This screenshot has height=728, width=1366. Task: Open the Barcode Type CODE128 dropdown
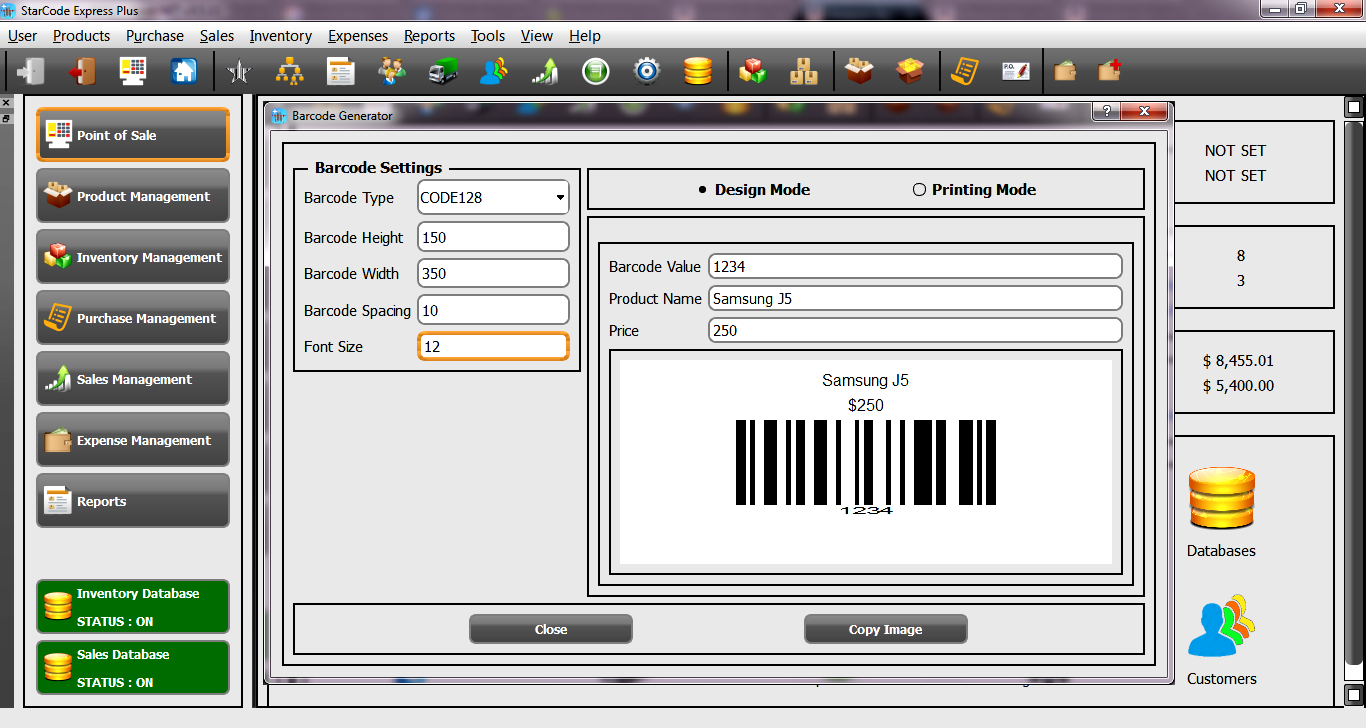tap(493, 197)
